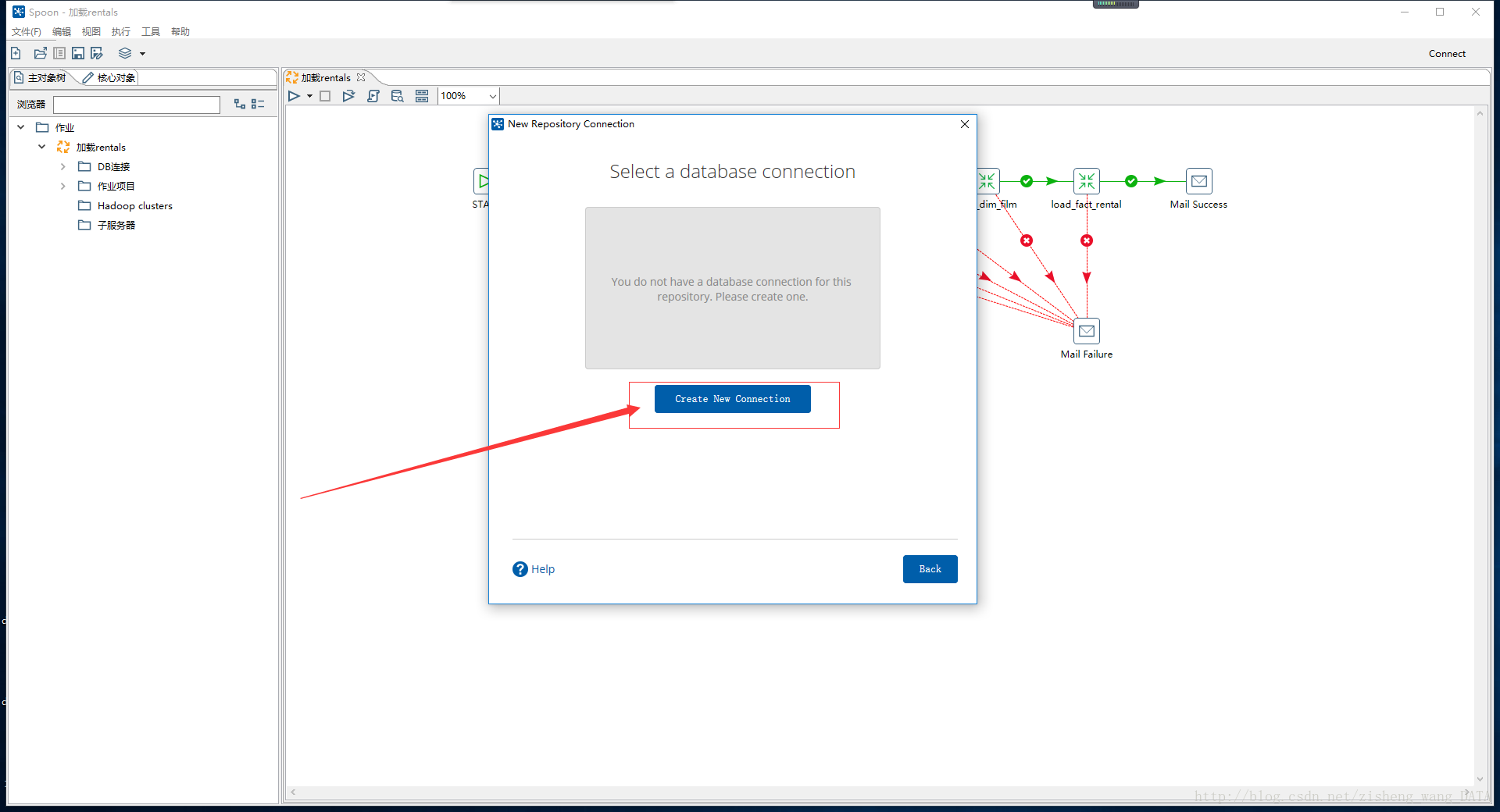Select the START entry icon on canvas
Image resolution: width=1500 pixels, height=812 pixels.
coord(481,181)
